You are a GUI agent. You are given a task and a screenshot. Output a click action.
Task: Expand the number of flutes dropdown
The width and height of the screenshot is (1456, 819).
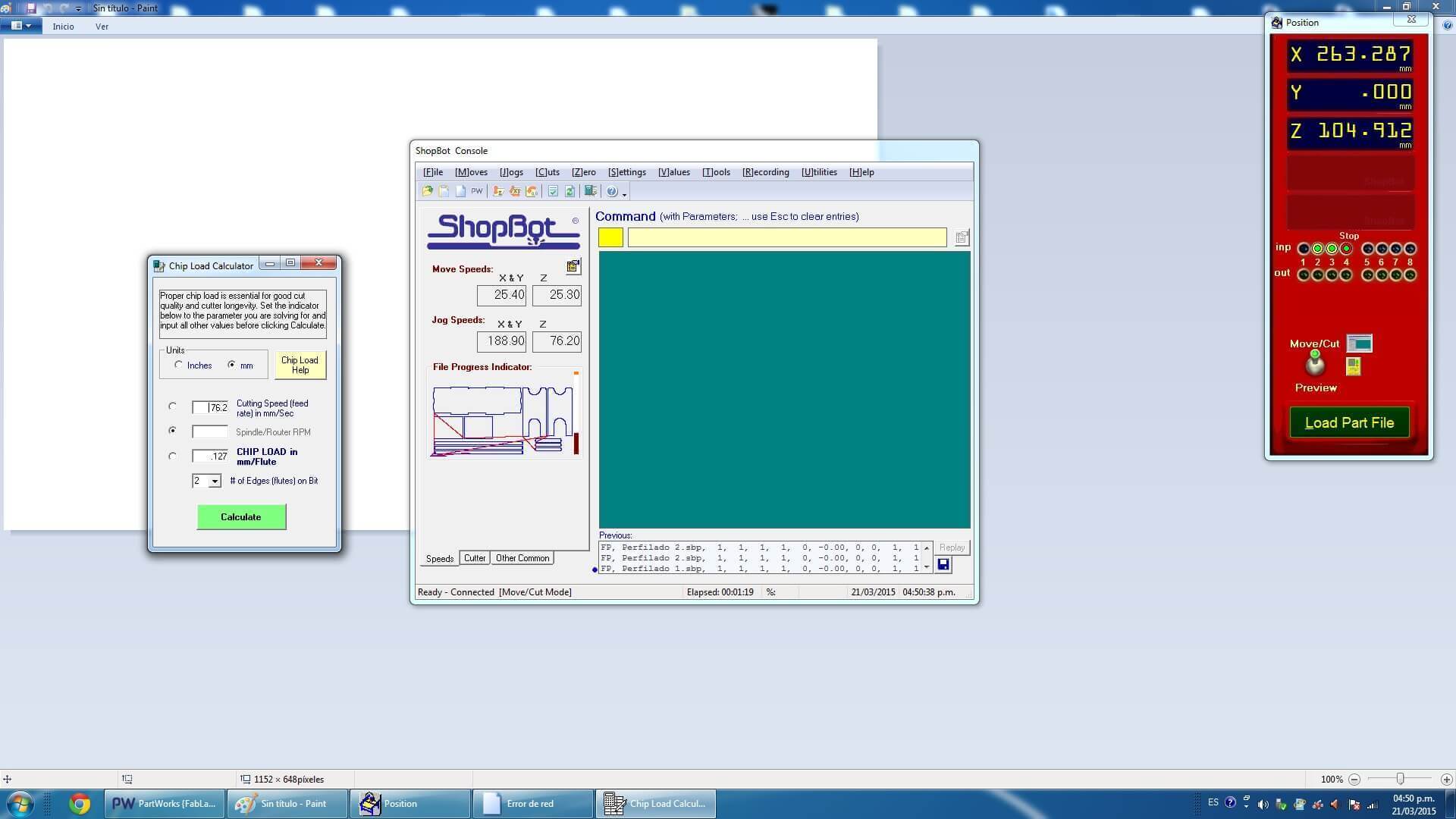(x=215, y=481)
